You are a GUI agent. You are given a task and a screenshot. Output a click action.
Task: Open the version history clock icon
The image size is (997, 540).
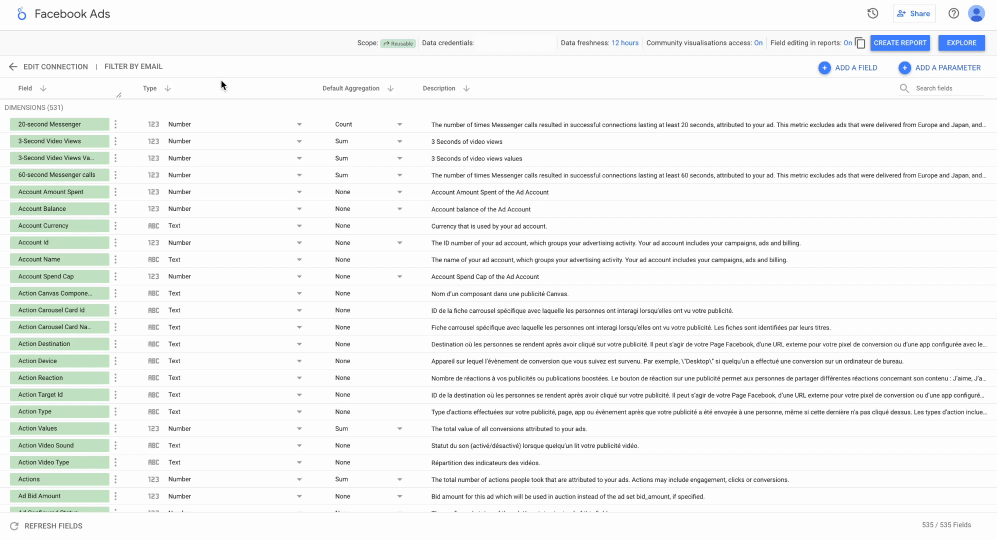click(x=872, y=13)
